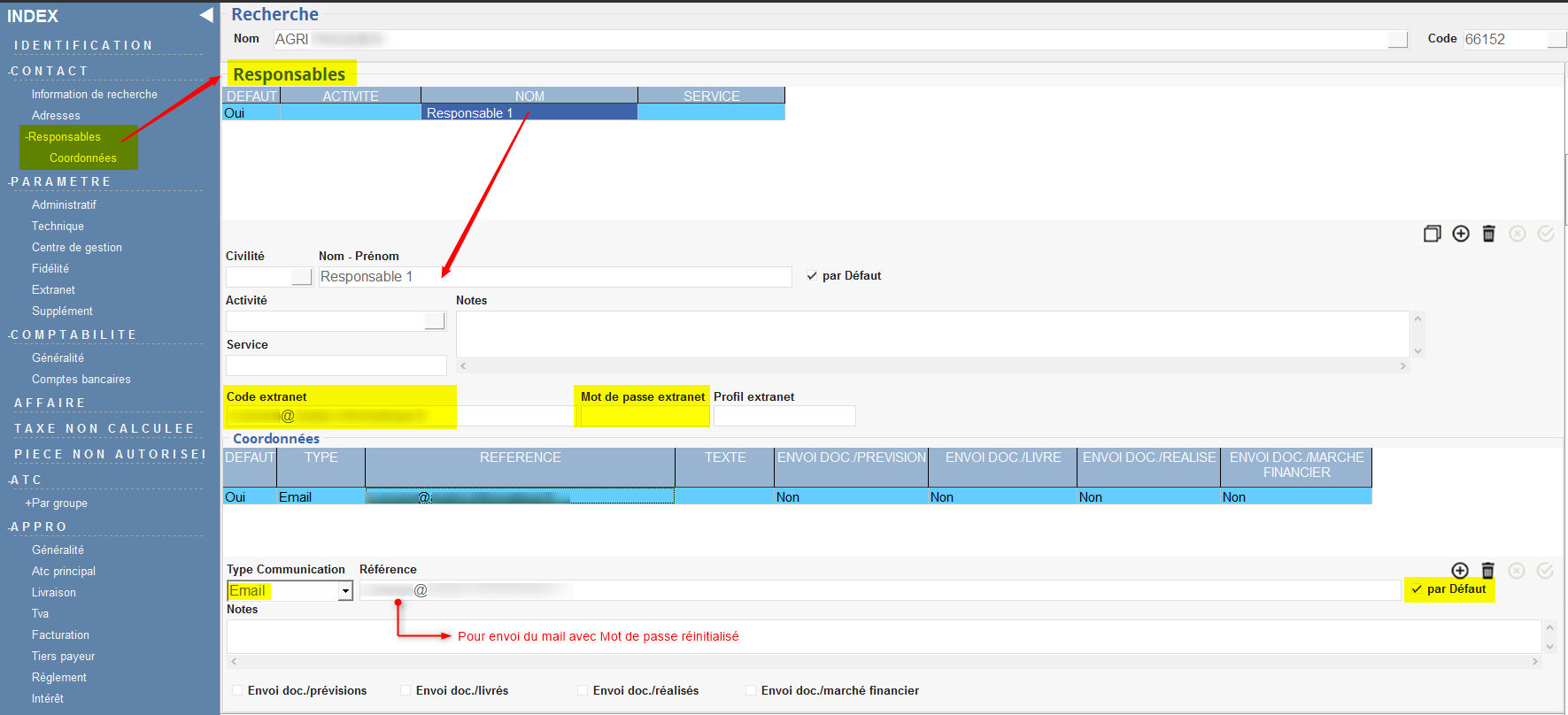Delete responsable using top trash icon
Viewport: 1568px width, 715px height.
click(1488, 234)
